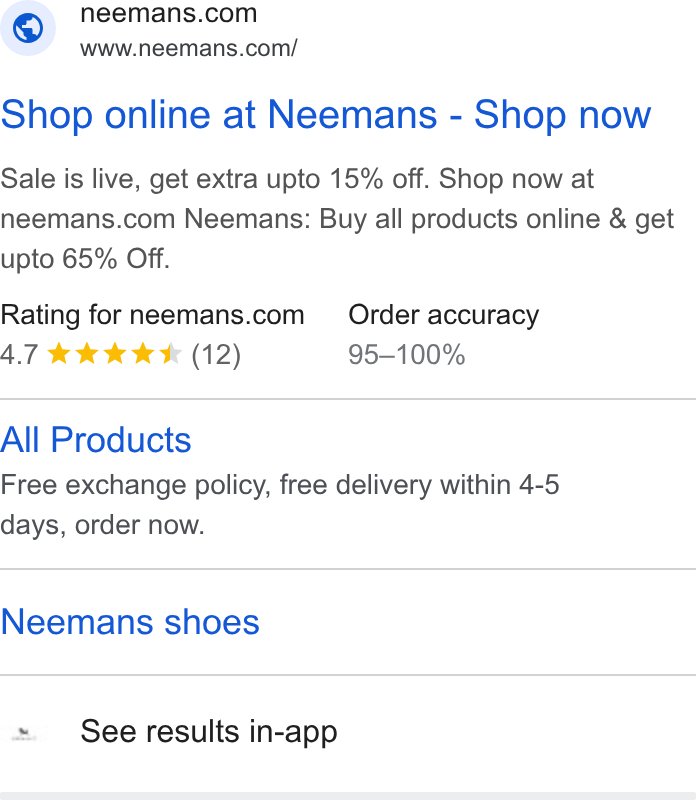Click the Sale is live description line
Image resolution: width=696 pixels, height=800 pixels.
(x=297, y=179)
